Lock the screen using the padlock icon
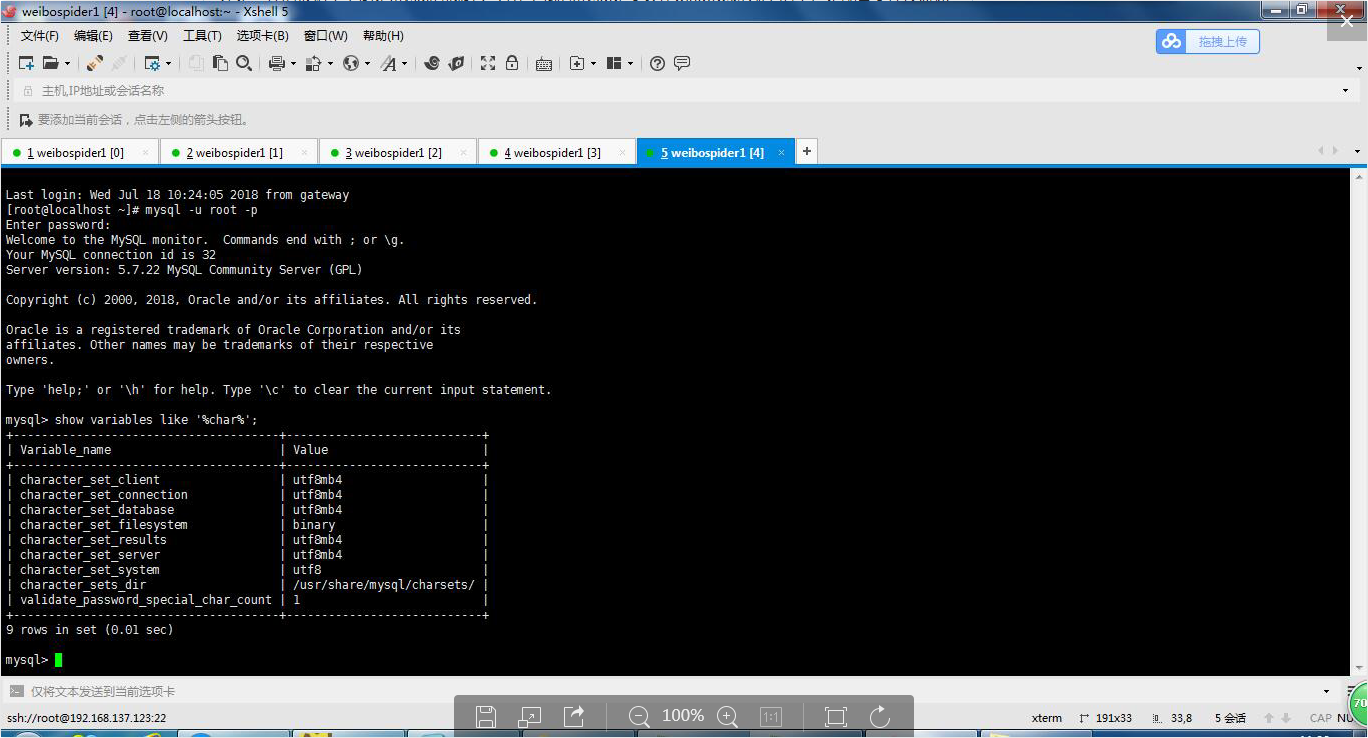Screen dimensions: 1368x738 click(511, 63)
